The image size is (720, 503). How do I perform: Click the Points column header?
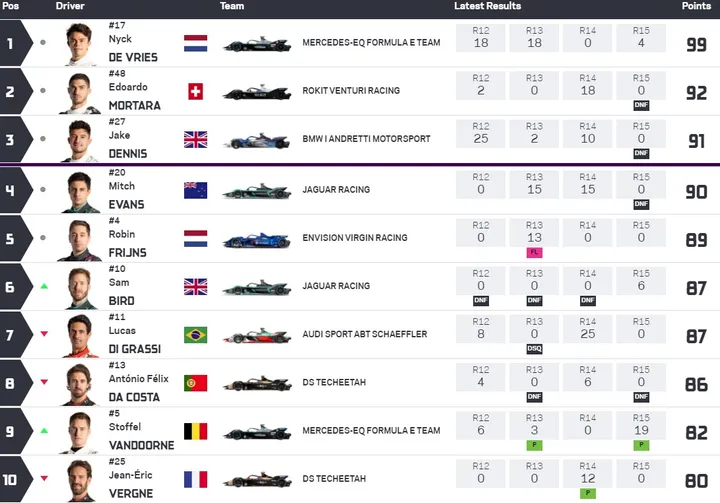coord(696,6)
